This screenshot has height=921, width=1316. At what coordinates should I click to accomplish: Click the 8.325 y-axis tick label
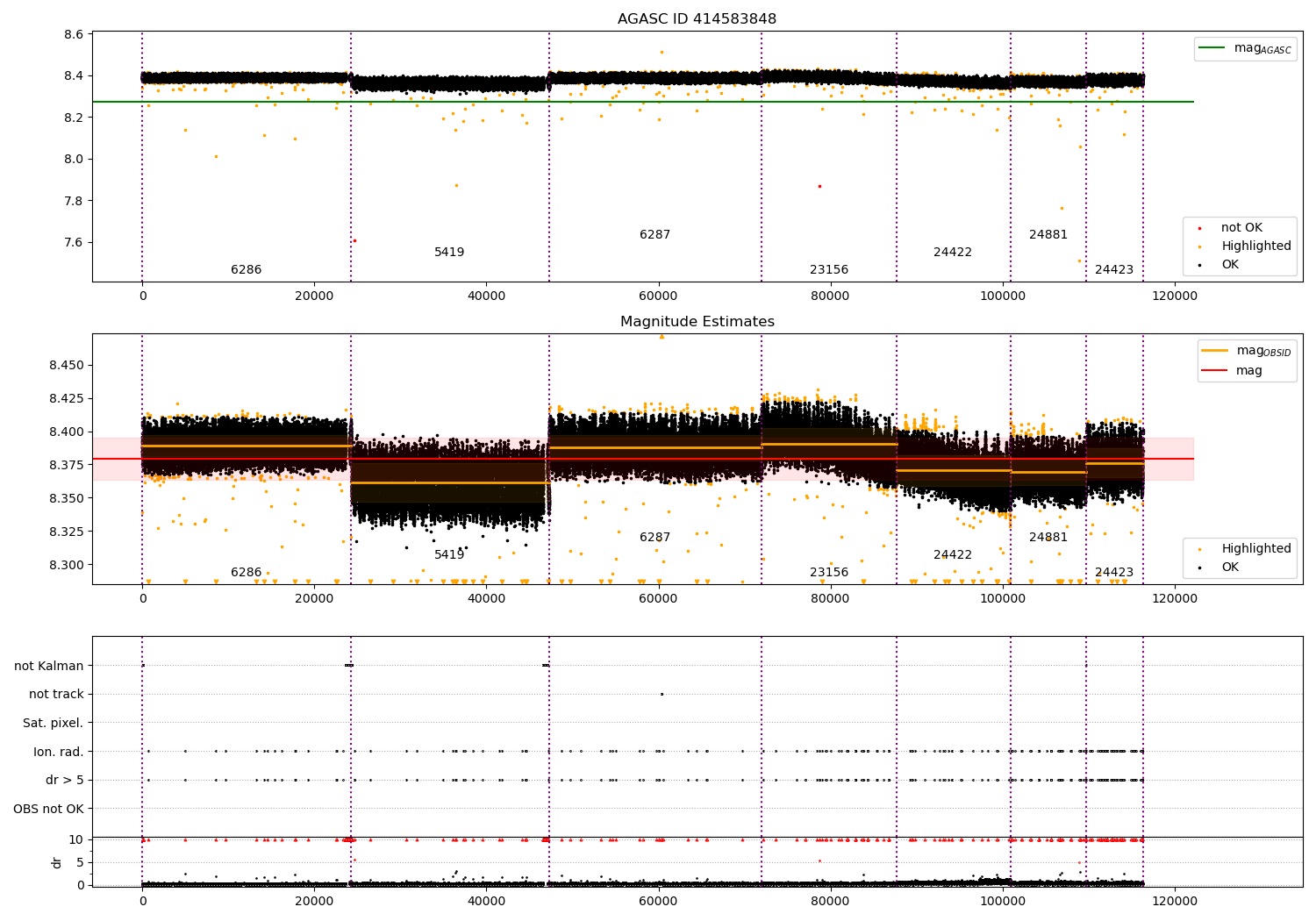pos(67,532)
